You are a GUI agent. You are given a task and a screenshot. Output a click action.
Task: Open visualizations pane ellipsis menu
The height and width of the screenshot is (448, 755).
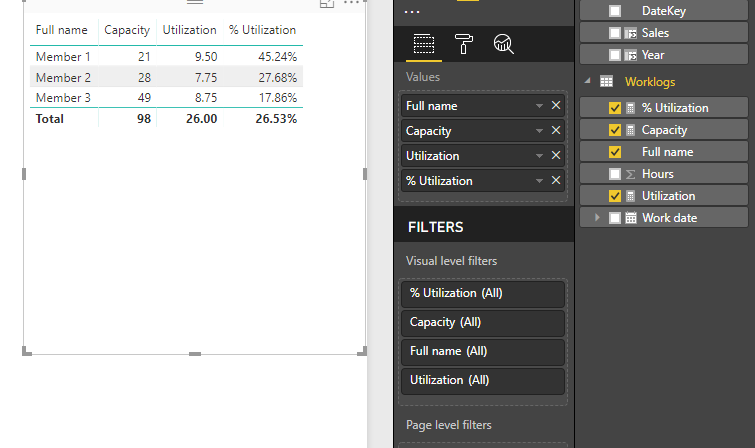point(412,12)
